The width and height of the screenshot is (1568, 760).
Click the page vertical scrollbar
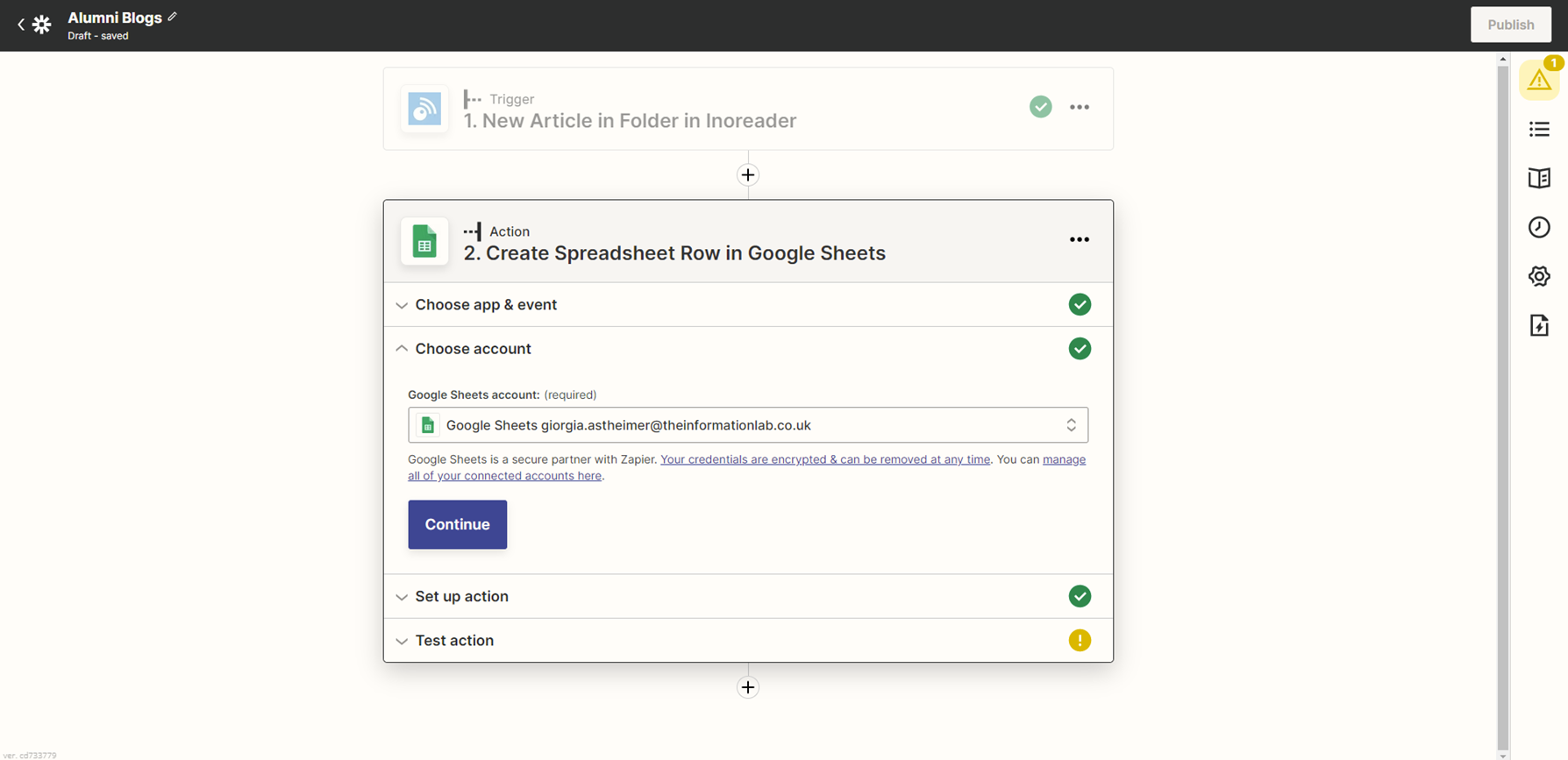1502,408
